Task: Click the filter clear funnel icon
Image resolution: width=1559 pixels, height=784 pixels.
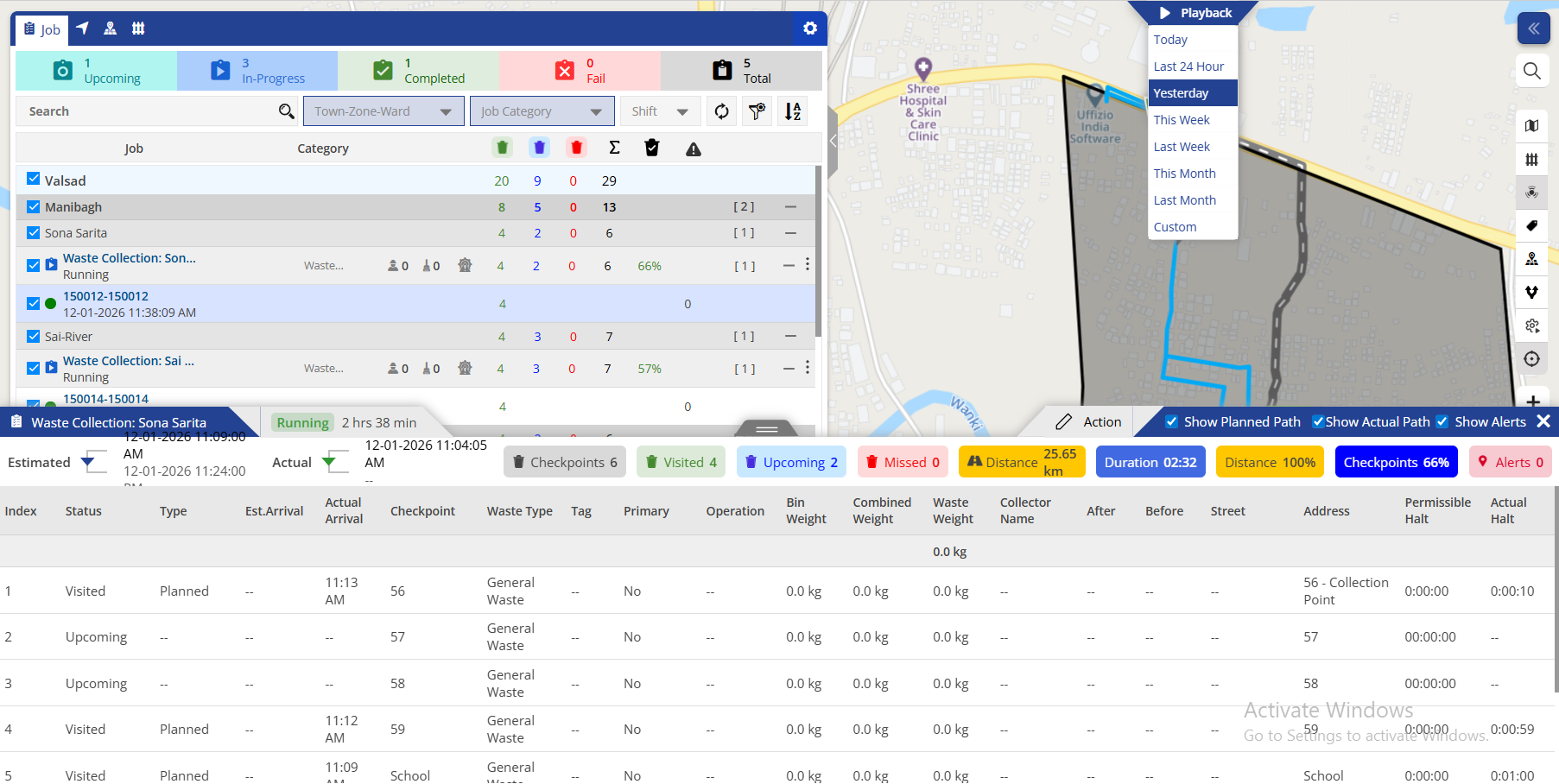Action: (757, 111)
